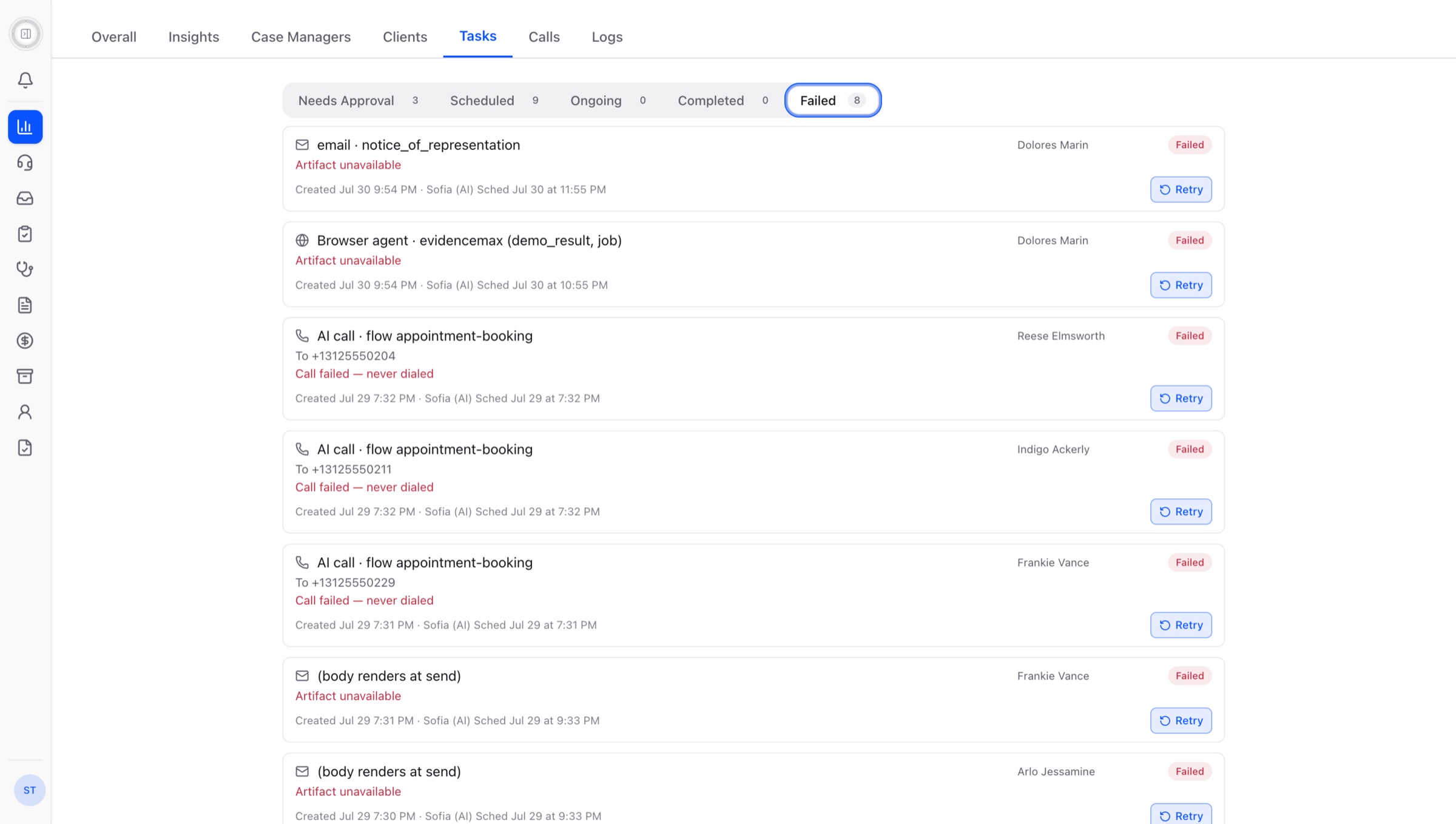Image resolution: width=1456 pixels, height=824 pixels.
Task: Retry the Browser agent evidencemax task
Action: coord(1181,285)
